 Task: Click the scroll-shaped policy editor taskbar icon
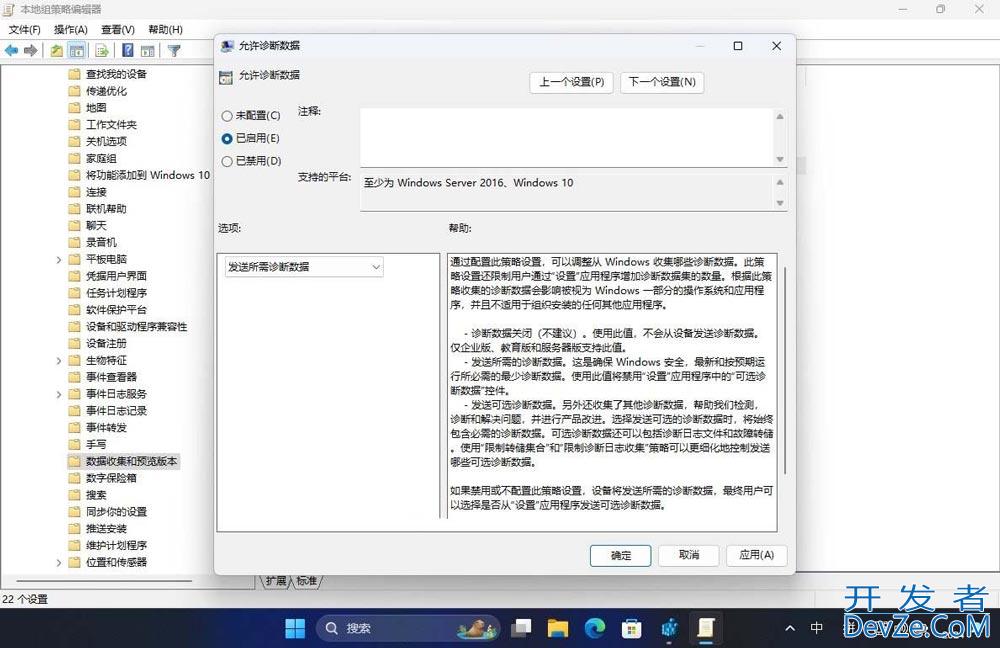(x=705, y=628)
